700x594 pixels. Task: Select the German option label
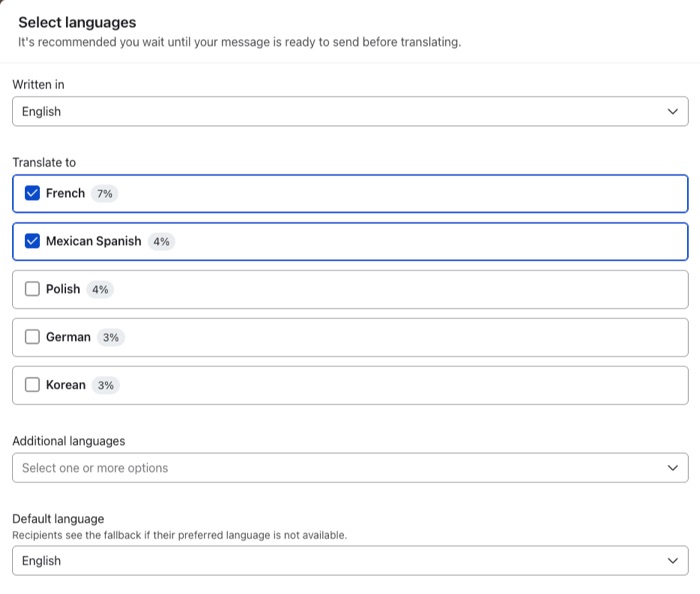click(x=68, y=337)
